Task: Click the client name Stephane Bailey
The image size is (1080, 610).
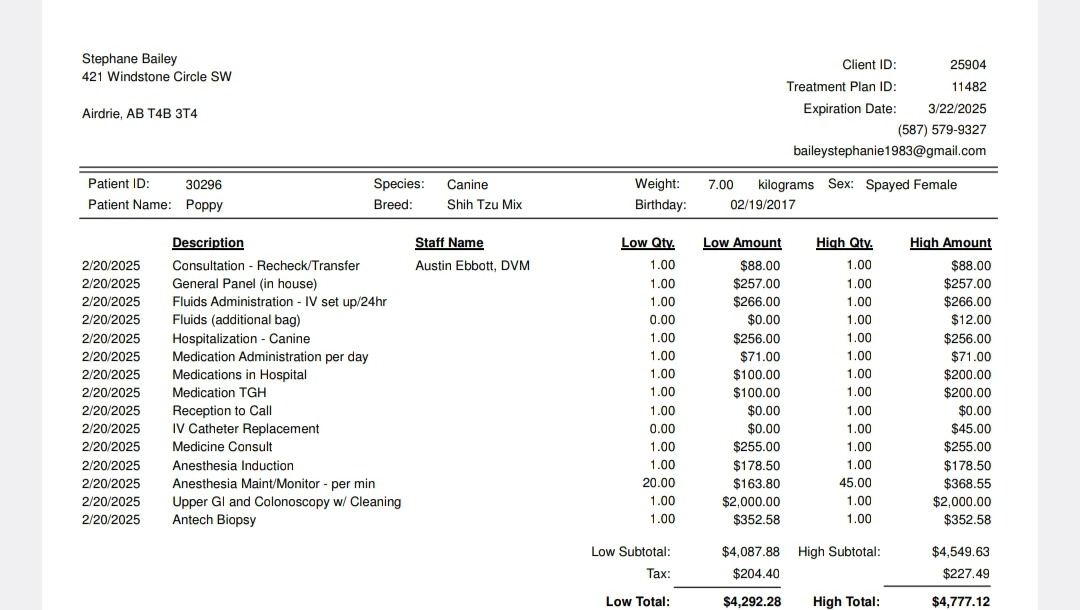Action: (x=129, y=59)
